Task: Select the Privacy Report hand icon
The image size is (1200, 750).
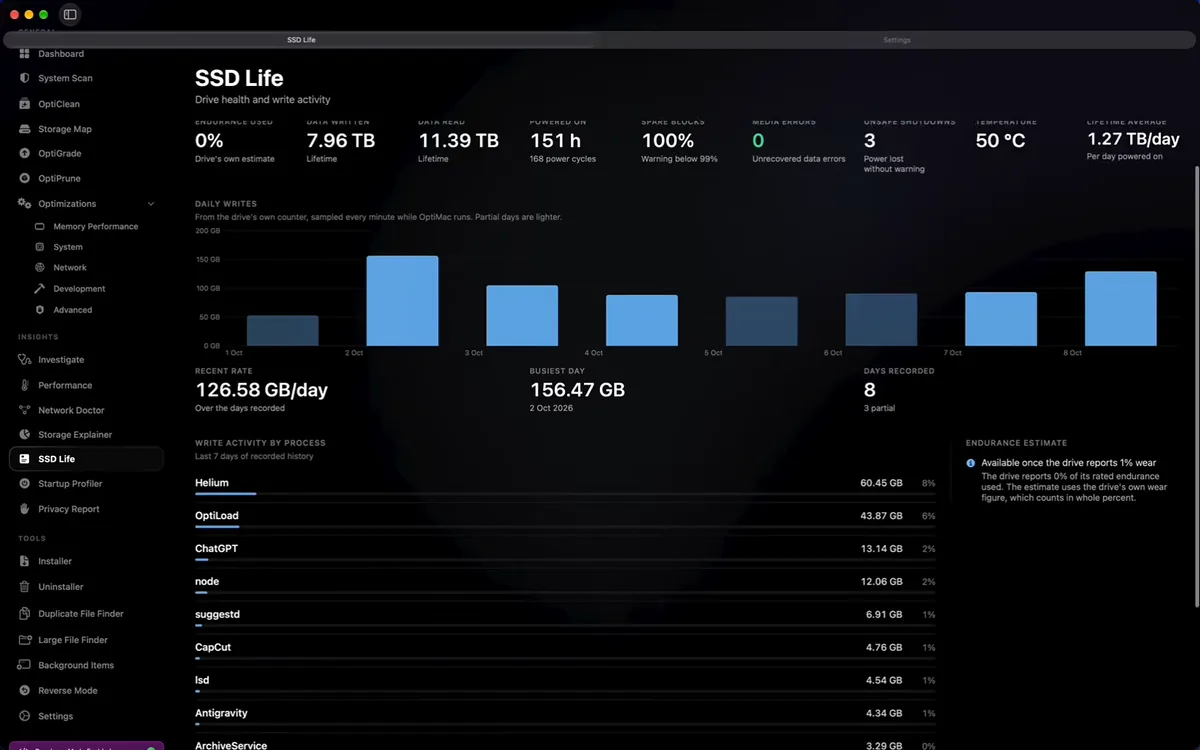Action: click(x=25, y=509)
